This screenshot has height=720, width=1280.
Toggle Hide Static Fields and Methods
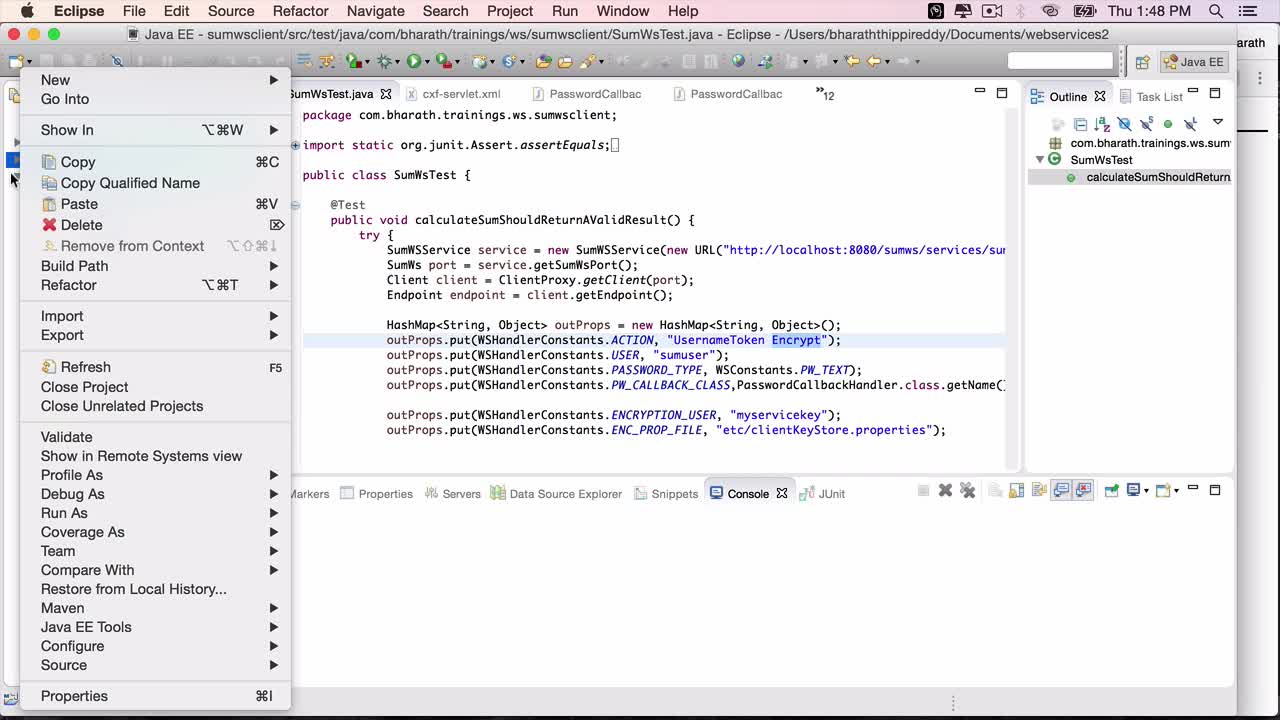1146,124
